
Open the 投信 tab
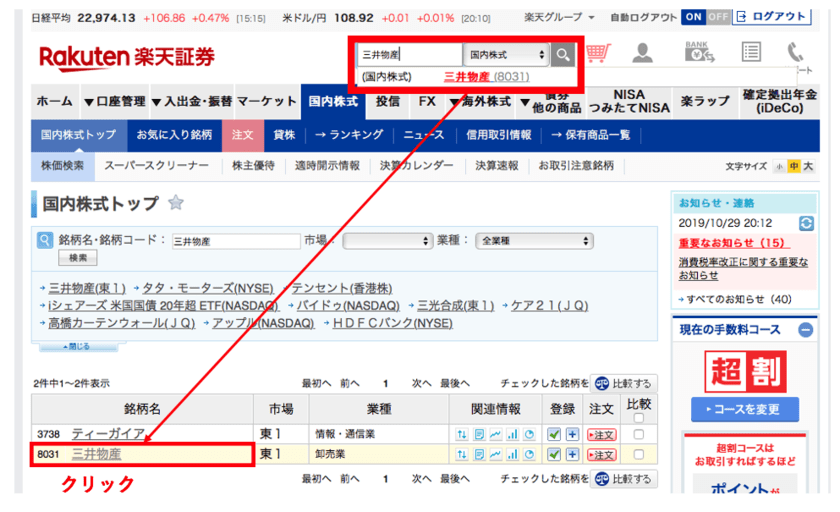click(388, 101)
